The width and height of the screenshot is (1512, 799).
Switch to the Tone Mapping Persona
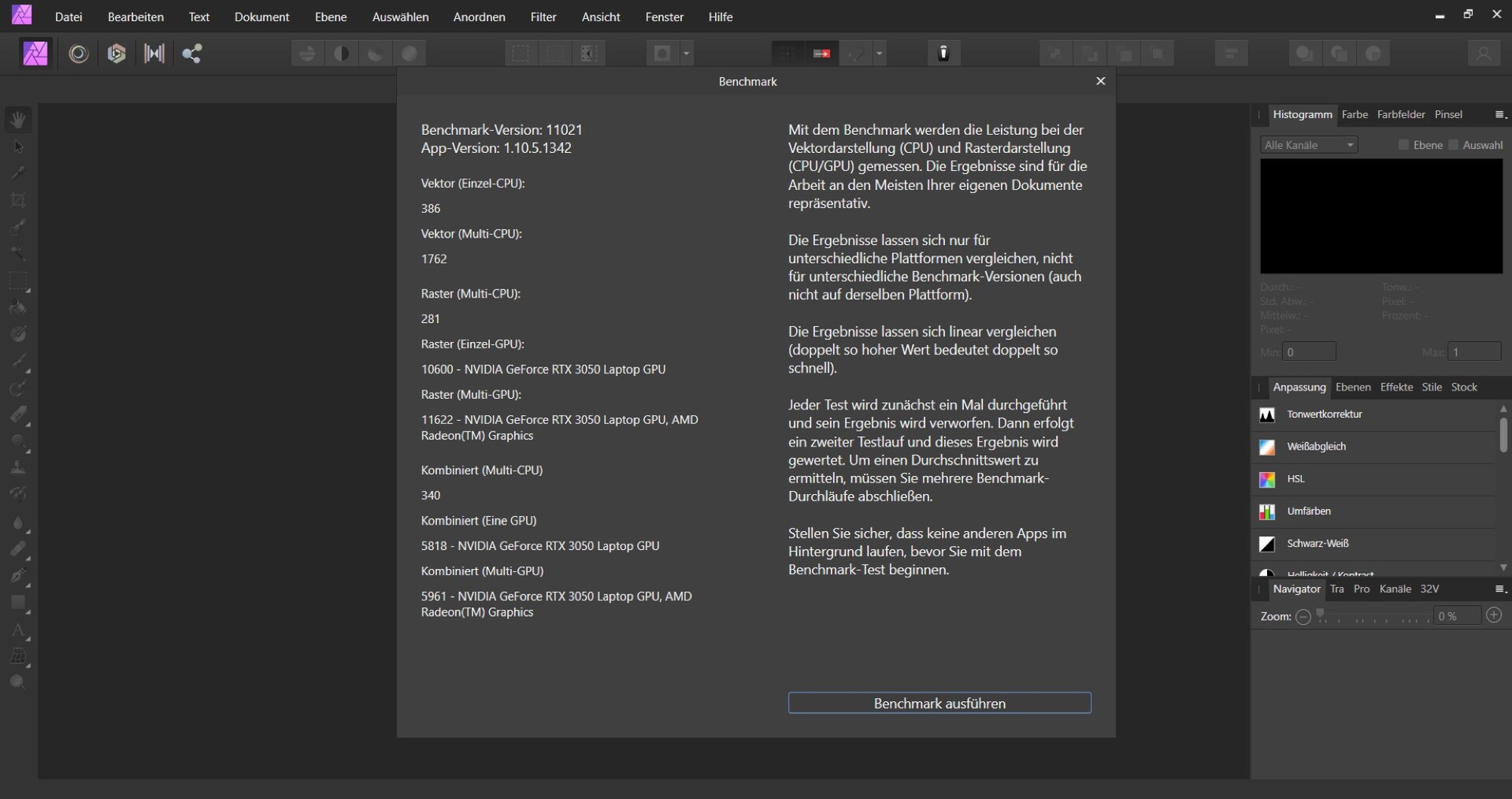(154, 54)
